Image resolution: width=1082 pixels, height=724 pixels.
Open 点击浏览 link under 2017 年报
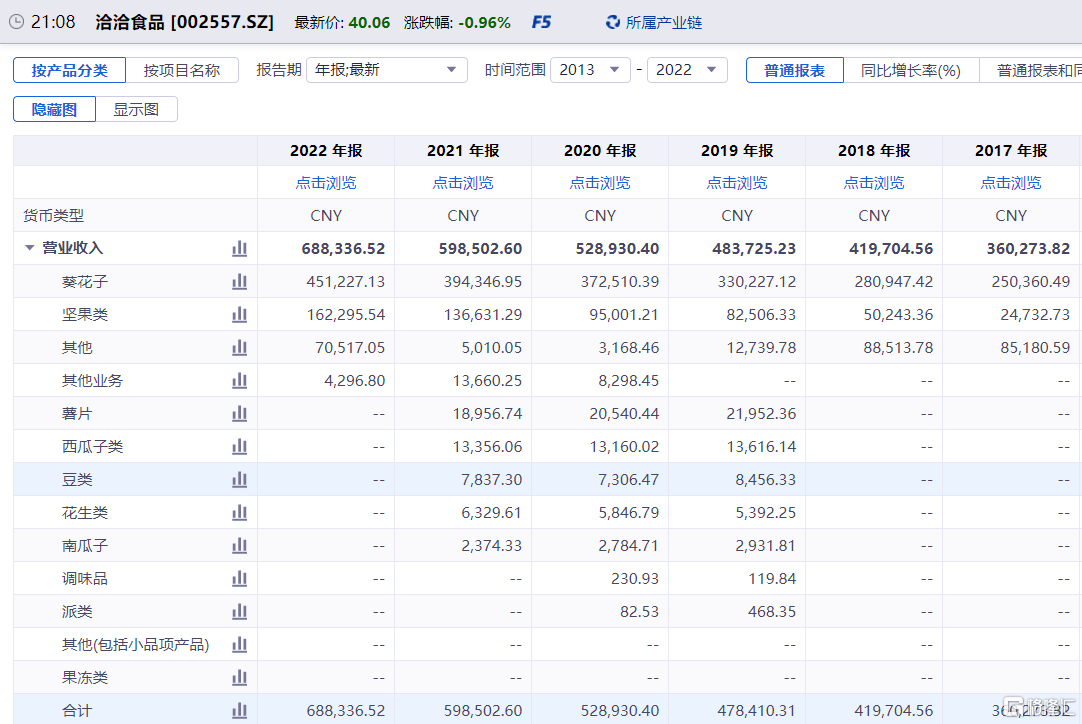point(1011,183)
